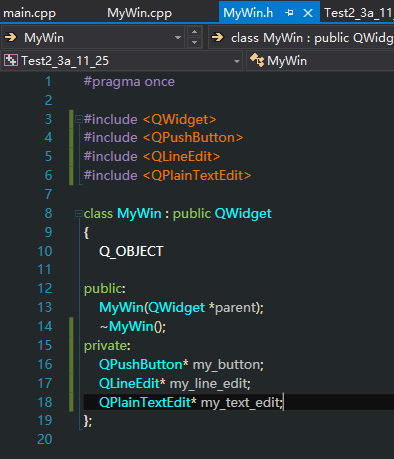This screenshot has height=459, width=394.
Task: Click the Q_OBJECT macro text
Action: [x=131, y=252]
